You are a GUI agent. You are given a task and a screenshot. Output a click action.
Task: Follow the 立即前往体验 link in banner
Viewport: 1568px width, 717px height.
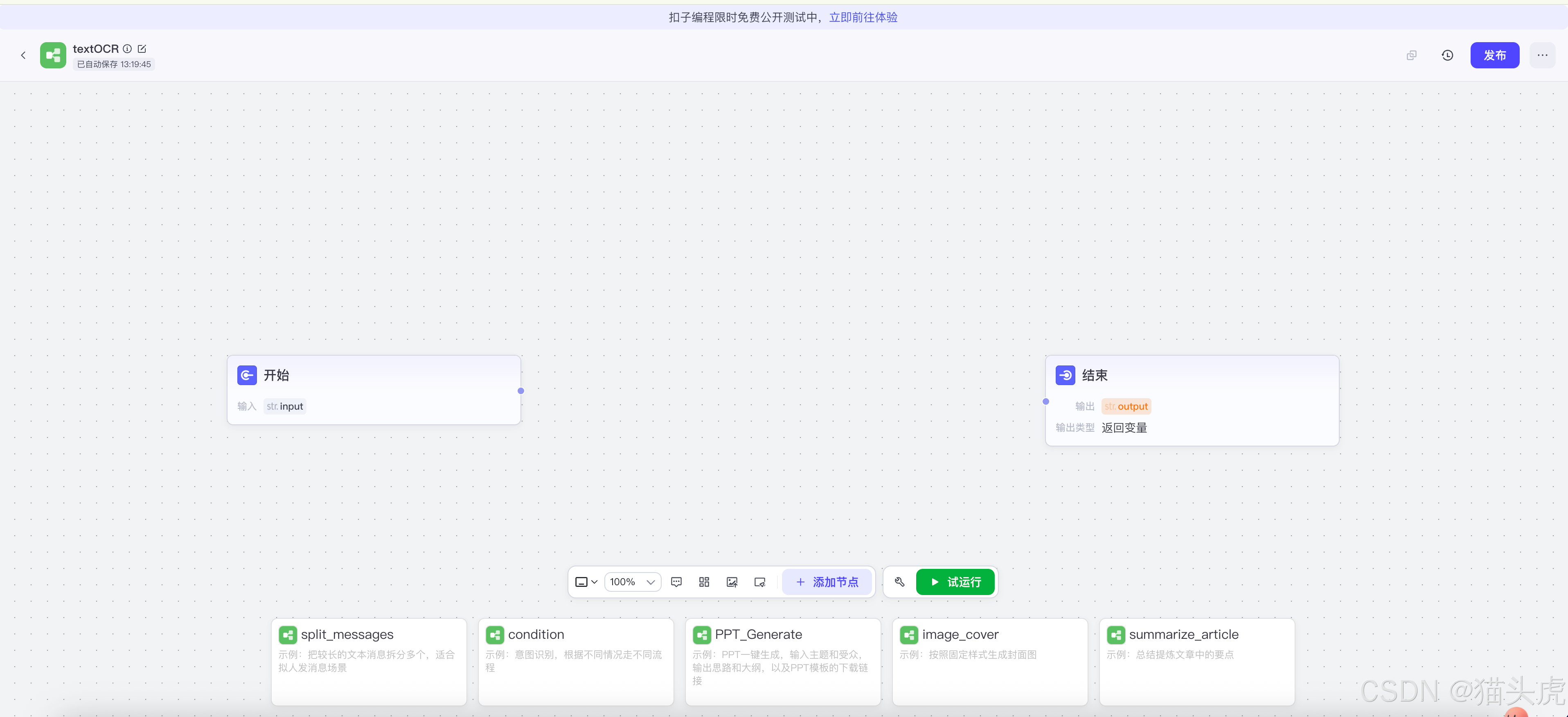click(x=863, y=17)
